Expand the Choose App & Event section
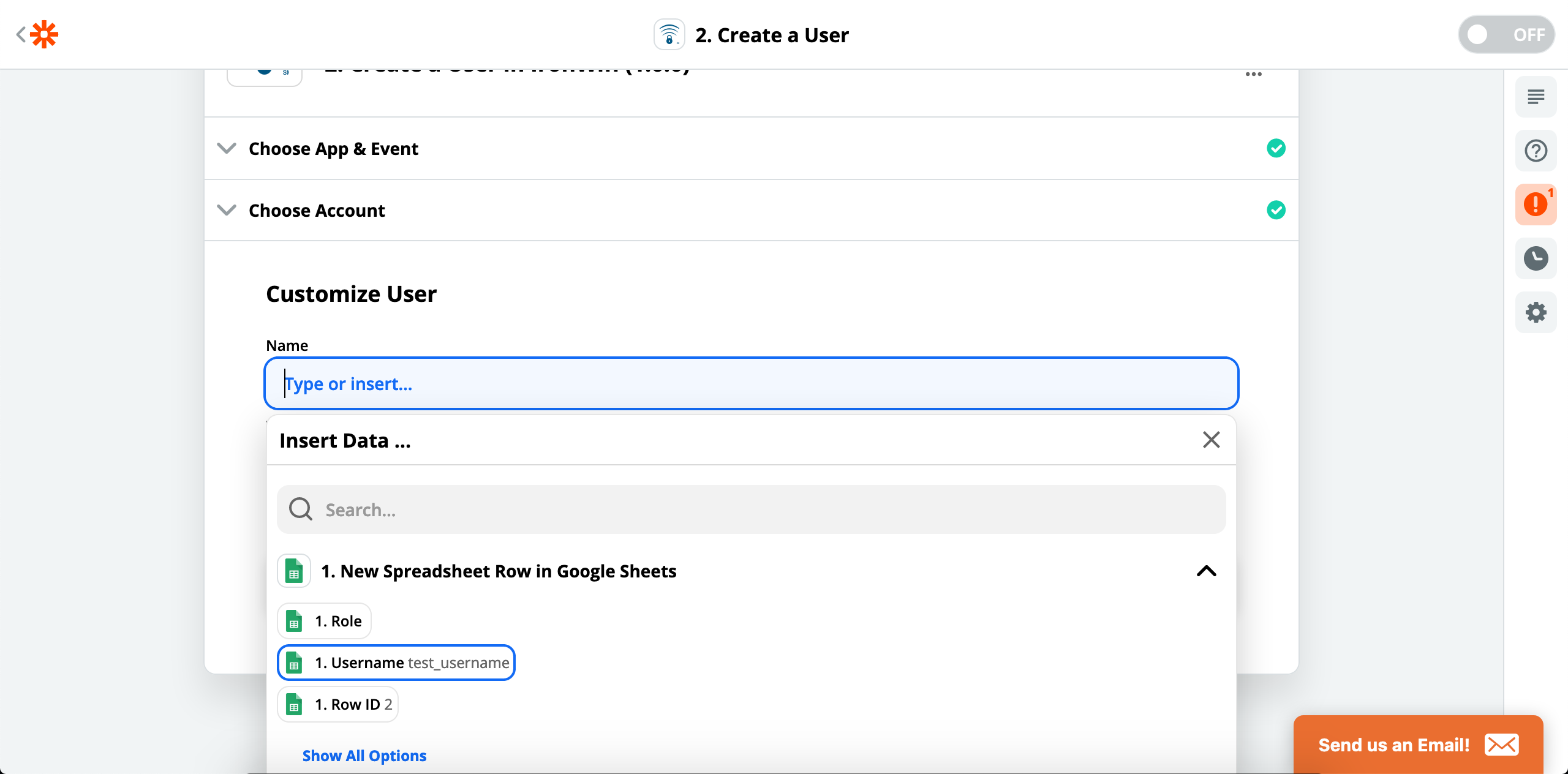This screenshot has width=1568, height=774. click(226, 148)
